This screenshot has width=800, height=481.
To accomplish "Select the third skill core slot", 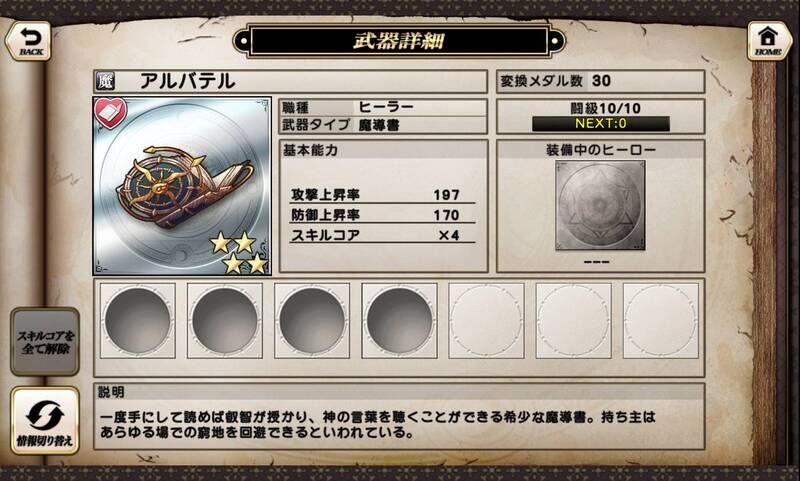I will click(312, 320).
